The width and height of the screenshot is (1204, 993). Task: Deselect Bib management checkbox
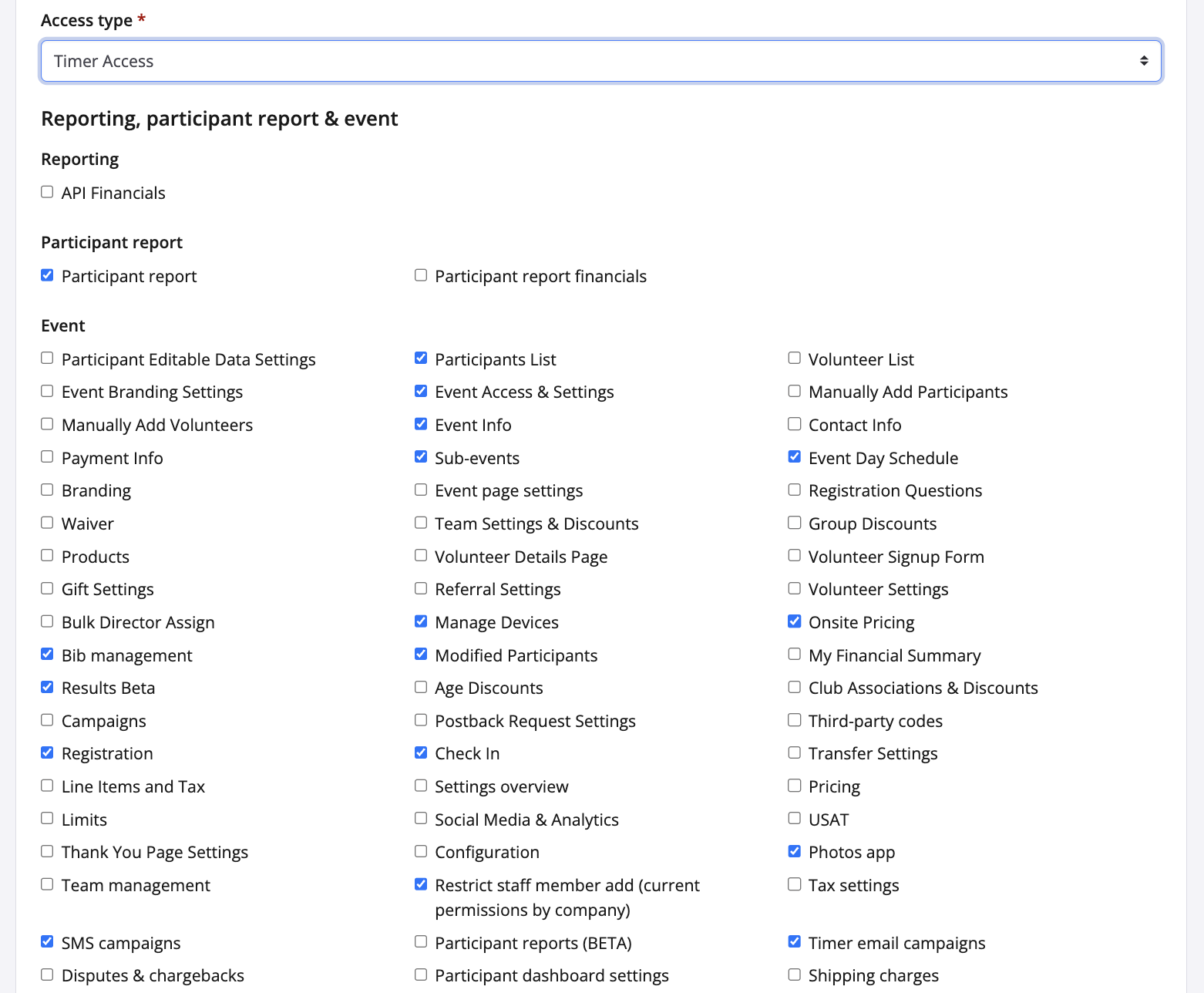[x=47, y=655]
